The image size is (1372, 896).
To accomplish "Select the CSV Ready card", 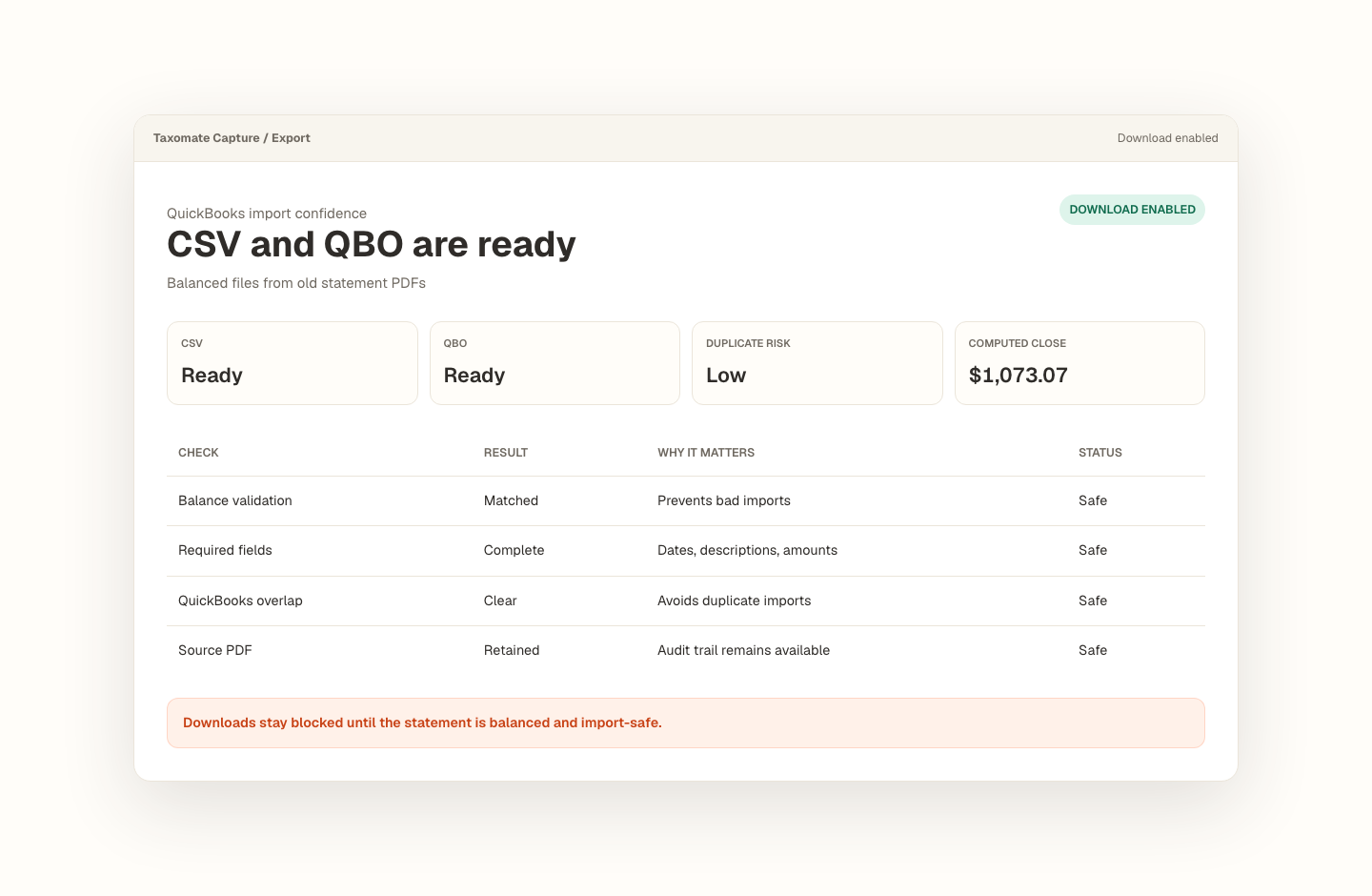I will [x=293, y=363].
